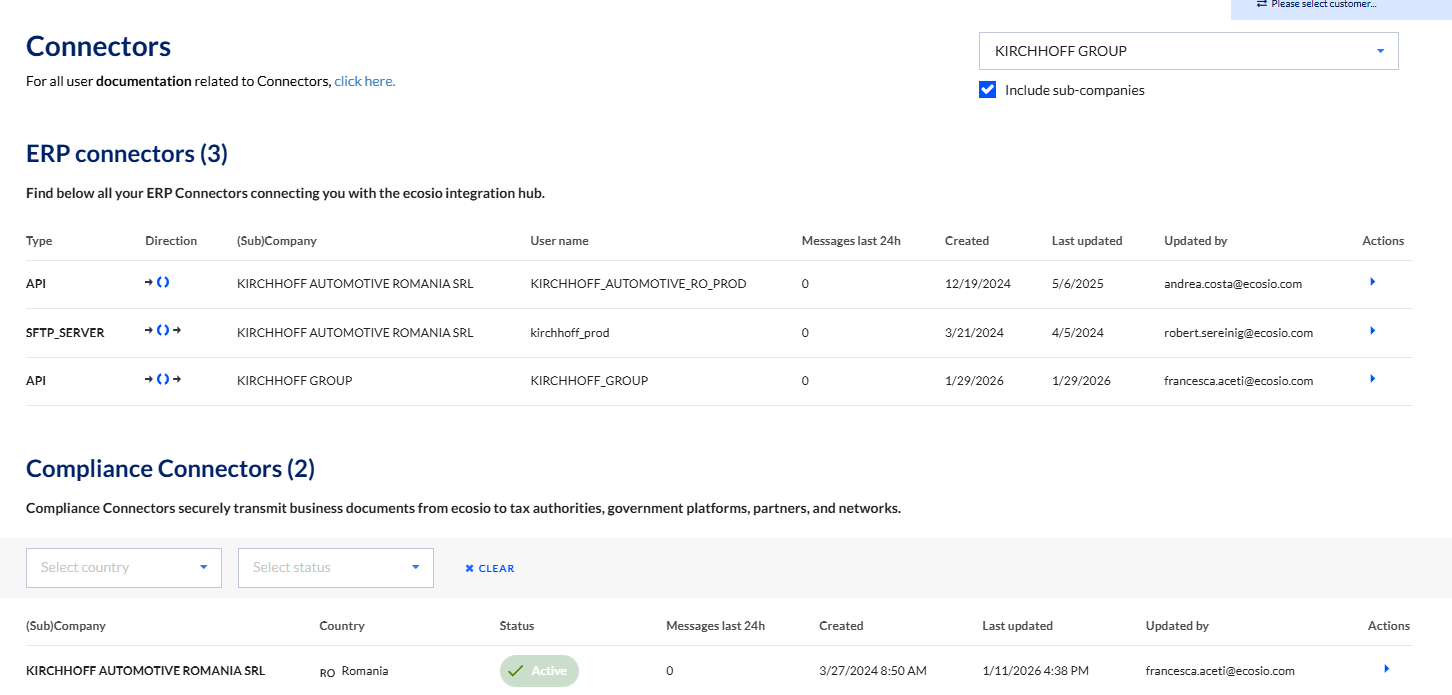Click direction icon in KIRCHHOFF_AUTOMOTIVE_RO_PROD row
Image resolution: width=1452 pixels, height=695 pixels.
point(157,283)
